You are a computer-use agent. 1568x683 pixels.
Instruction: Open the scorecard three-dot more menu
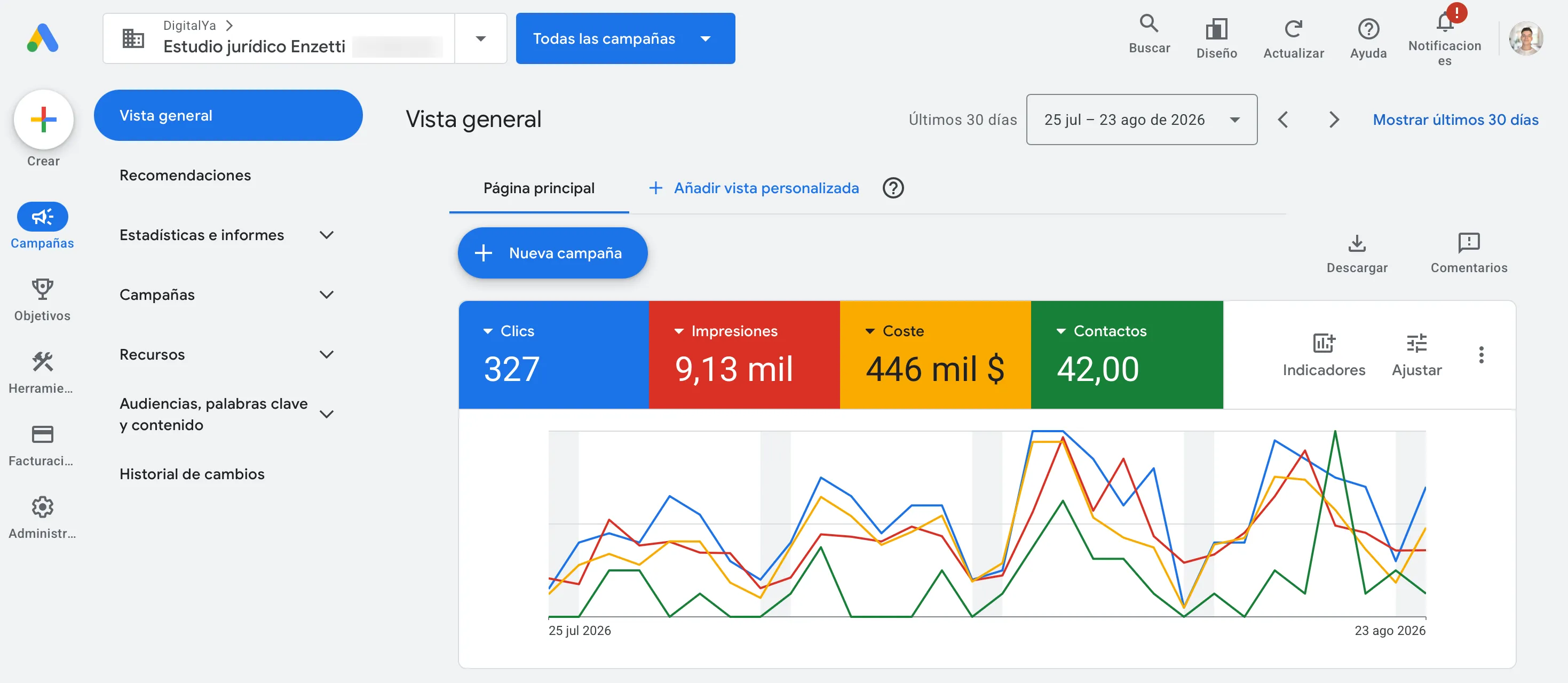point(1481,355)
